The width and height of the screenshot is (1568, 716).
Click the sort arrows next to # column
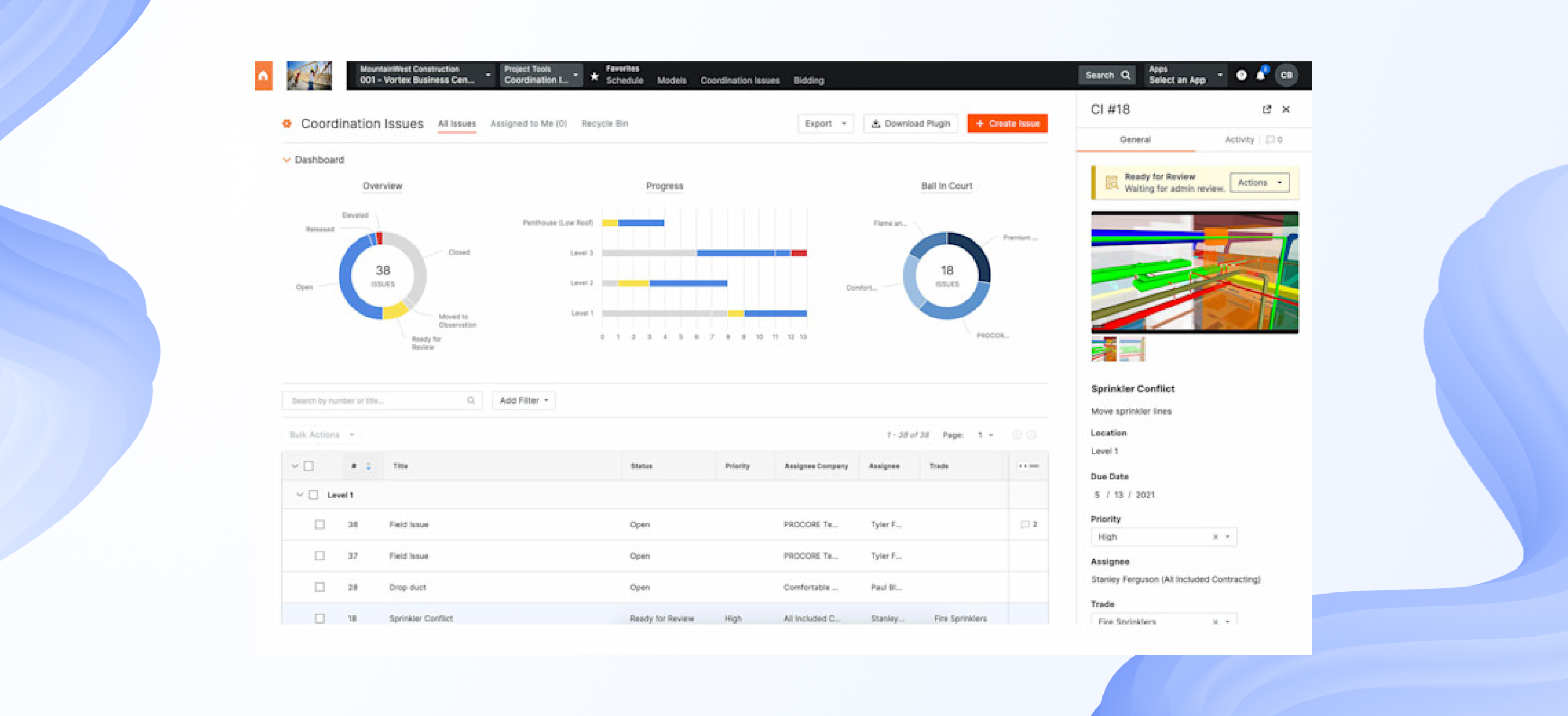click(x=368, y=466)
